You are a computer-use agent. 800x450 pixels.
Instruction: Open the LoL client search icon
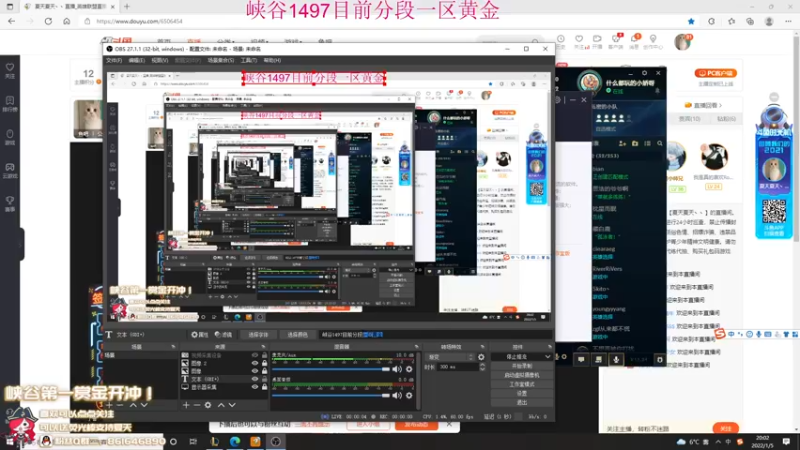[x=660, y=144]
